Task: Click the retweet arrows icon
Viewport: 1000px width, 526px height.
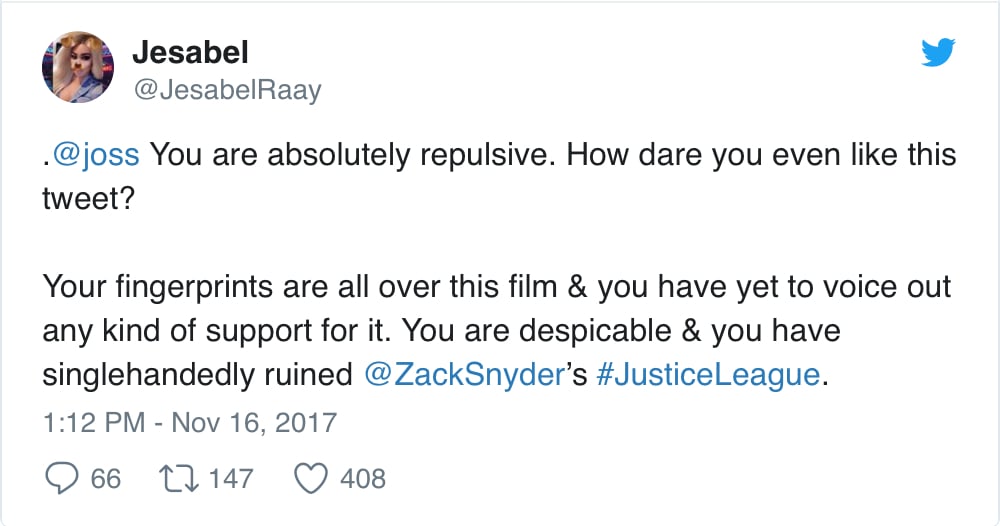Action: click(x=177, y=478)
